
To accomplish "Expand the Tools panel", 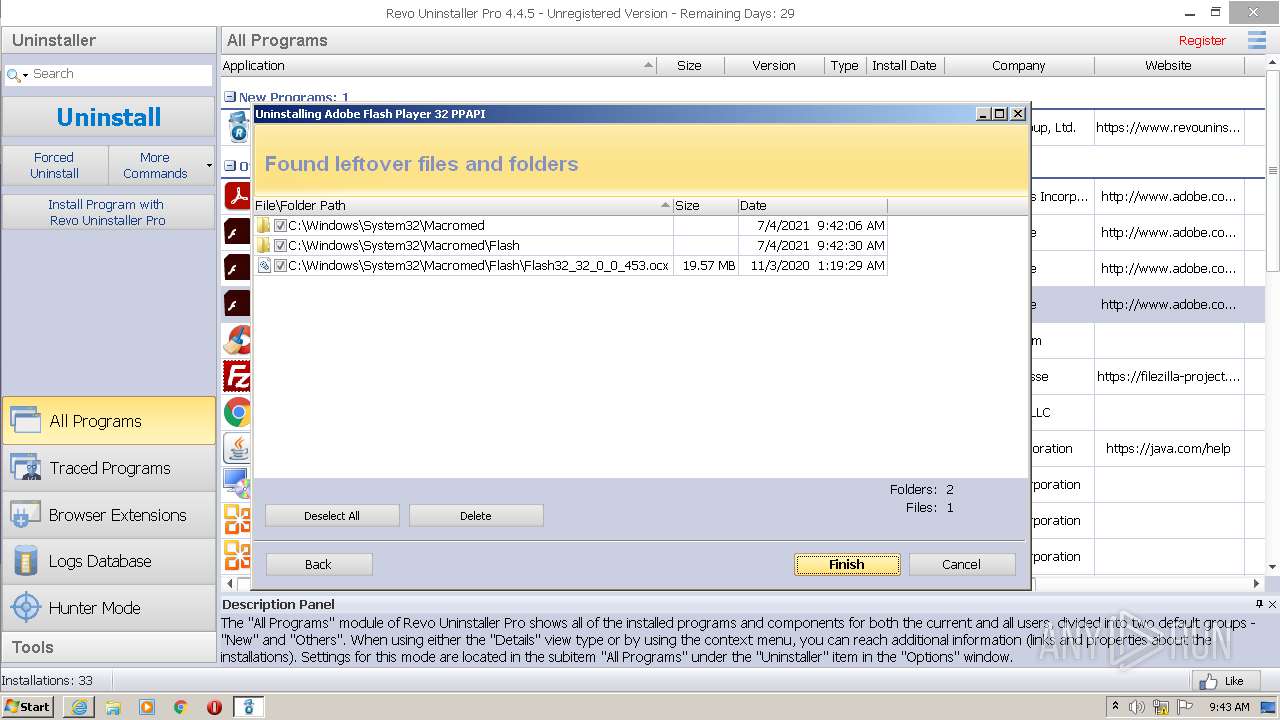I will [x=108, y=647].
